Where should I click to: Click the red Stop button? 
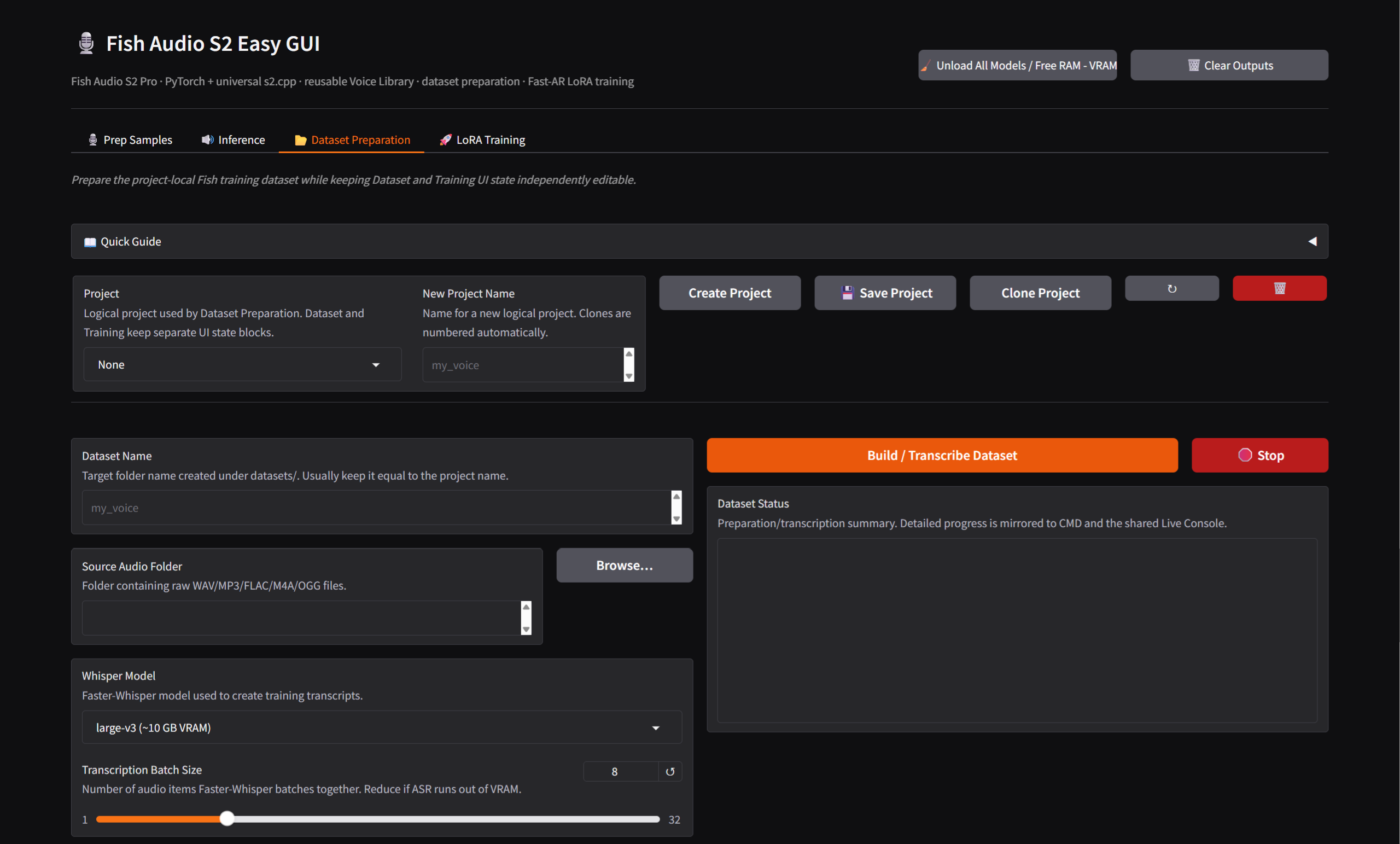click(x=1259, y=455)
